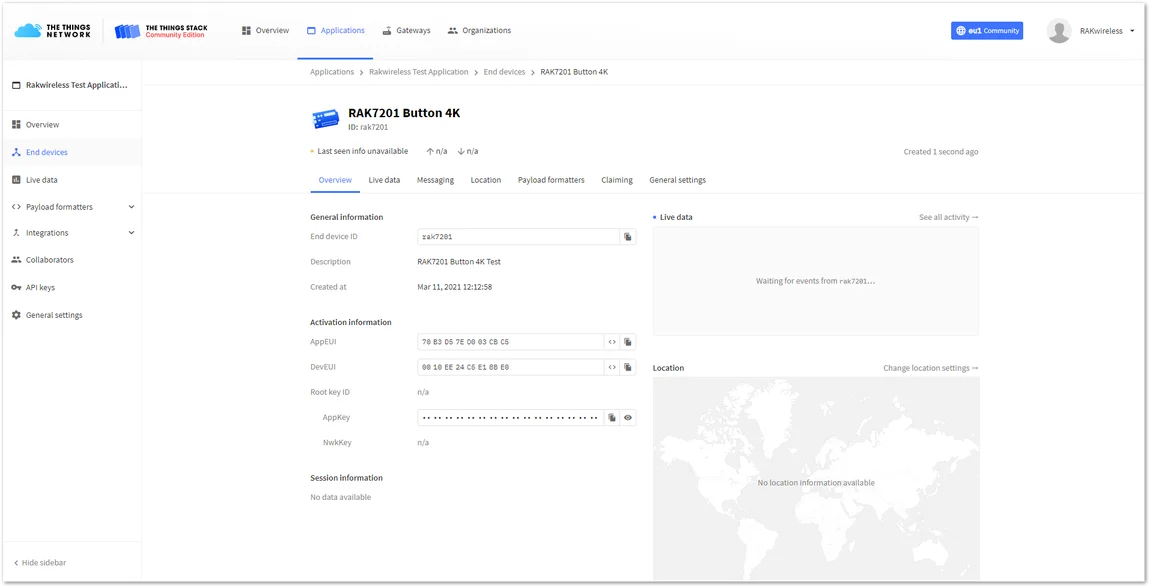Click the eu1 Community cluster button

click(986, 31)
